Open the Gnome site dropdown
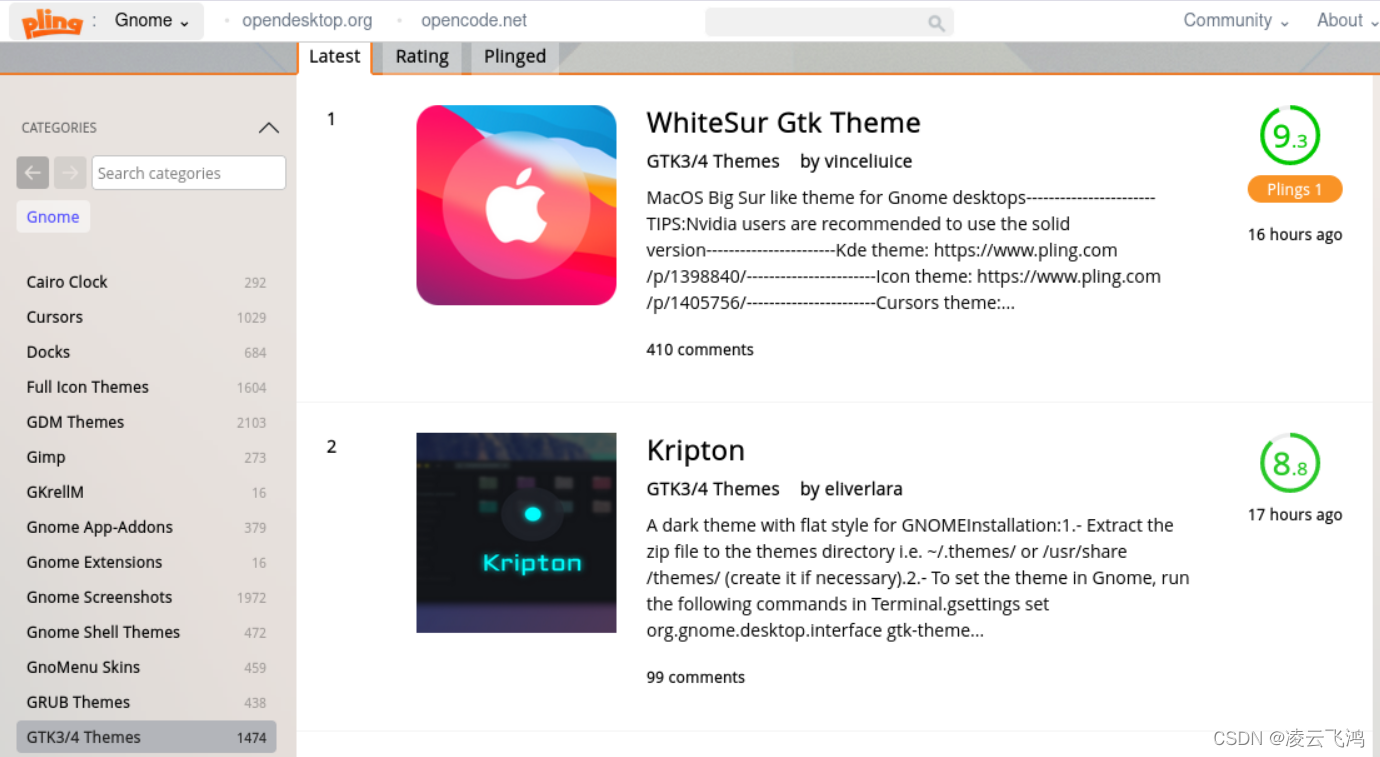The width and height of the screenshot is (1380, 757). pyautogui.click(x=152, y=21)
